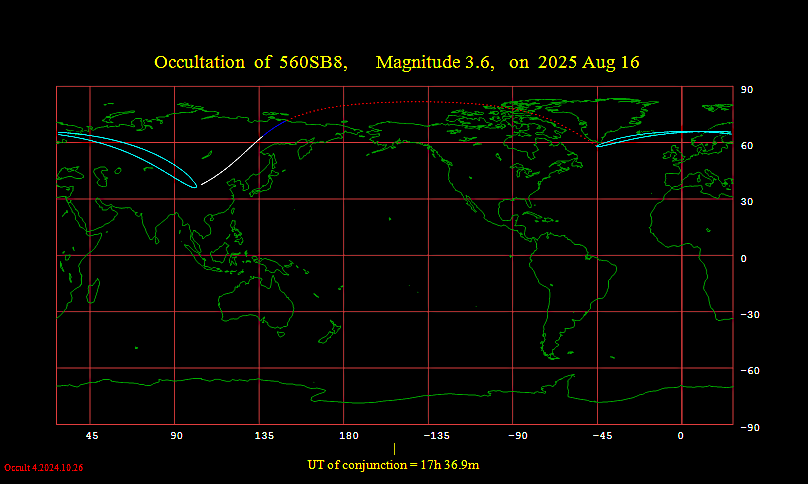This screenshot has height=484, width=808.
Task: Click the Magnitude 3.6 text in title
Action: coord(435,62)
